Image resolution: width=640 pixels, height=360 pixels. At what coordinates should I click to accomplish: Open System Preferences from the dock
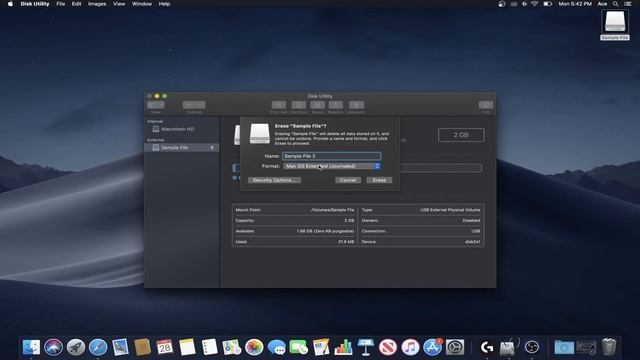(x=455, y=347)
